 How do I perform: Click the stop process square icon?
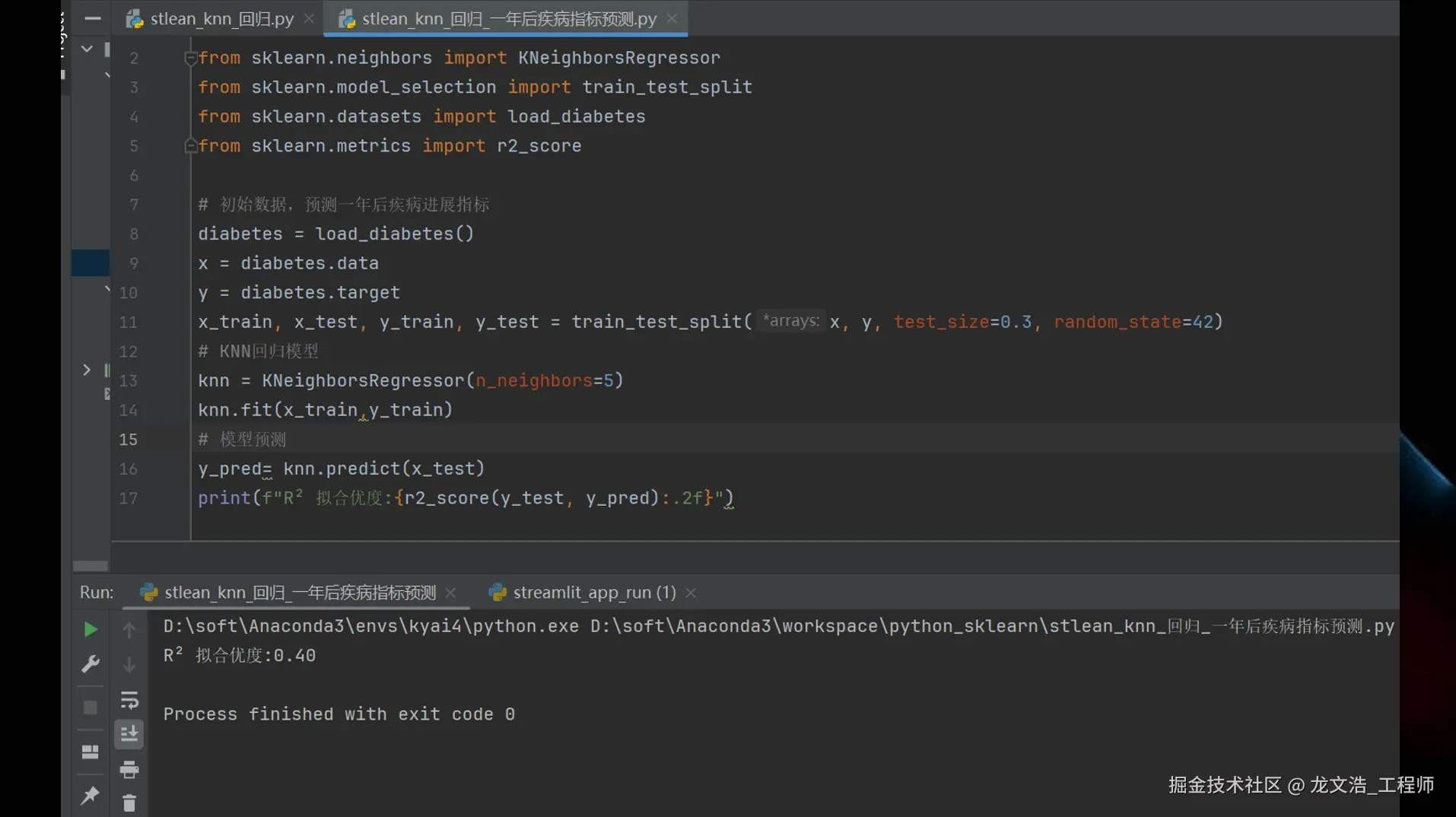tap(90, 707)
